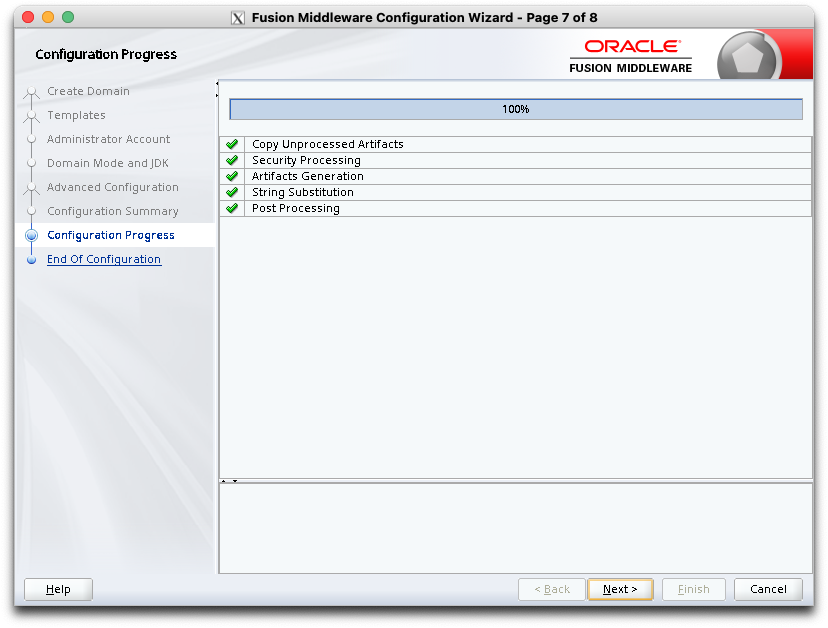Click inside the empty message log pane

[x=515, y=528]
